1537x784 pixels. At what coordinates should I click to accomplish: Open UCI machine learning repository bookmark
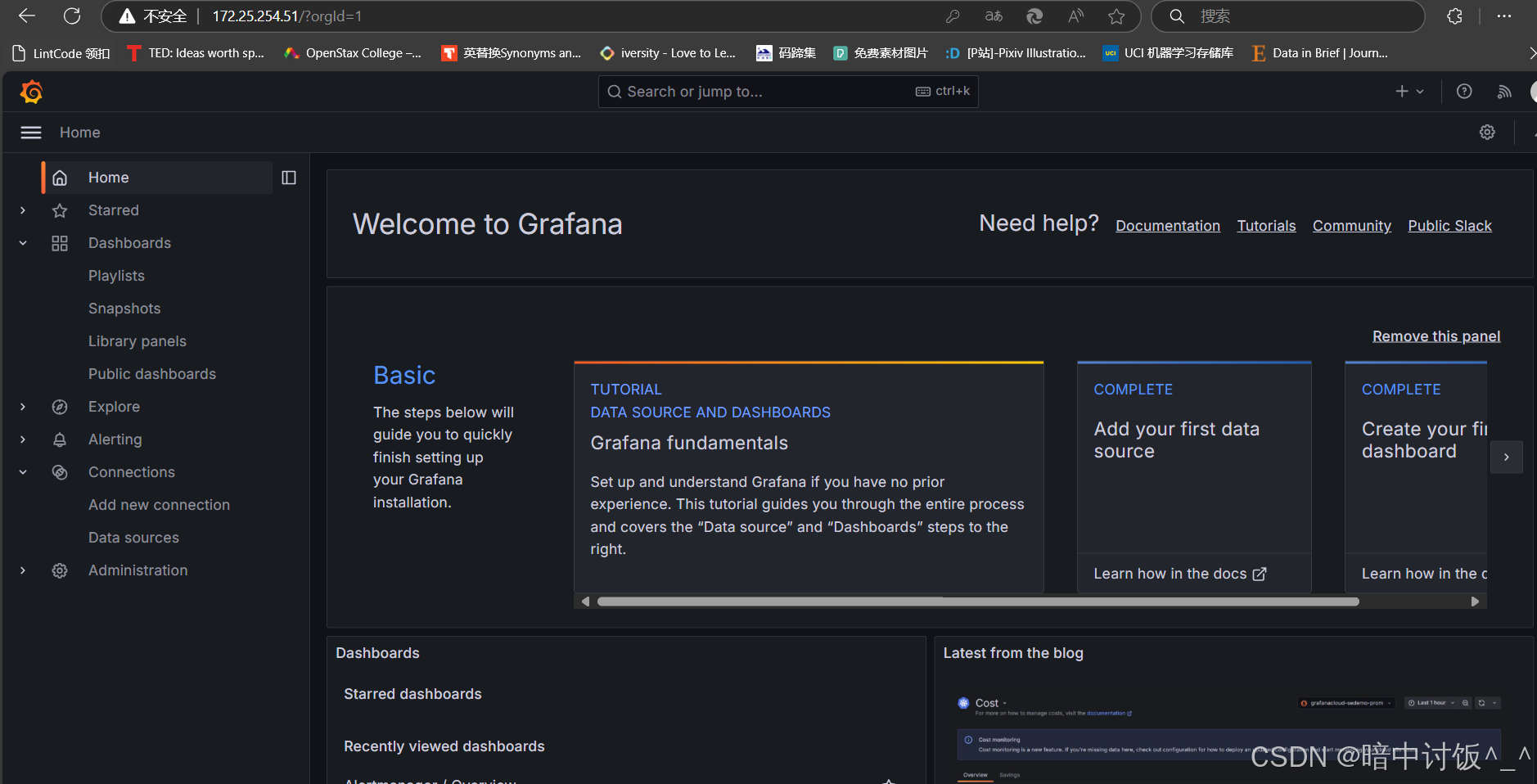point(1168,53)
